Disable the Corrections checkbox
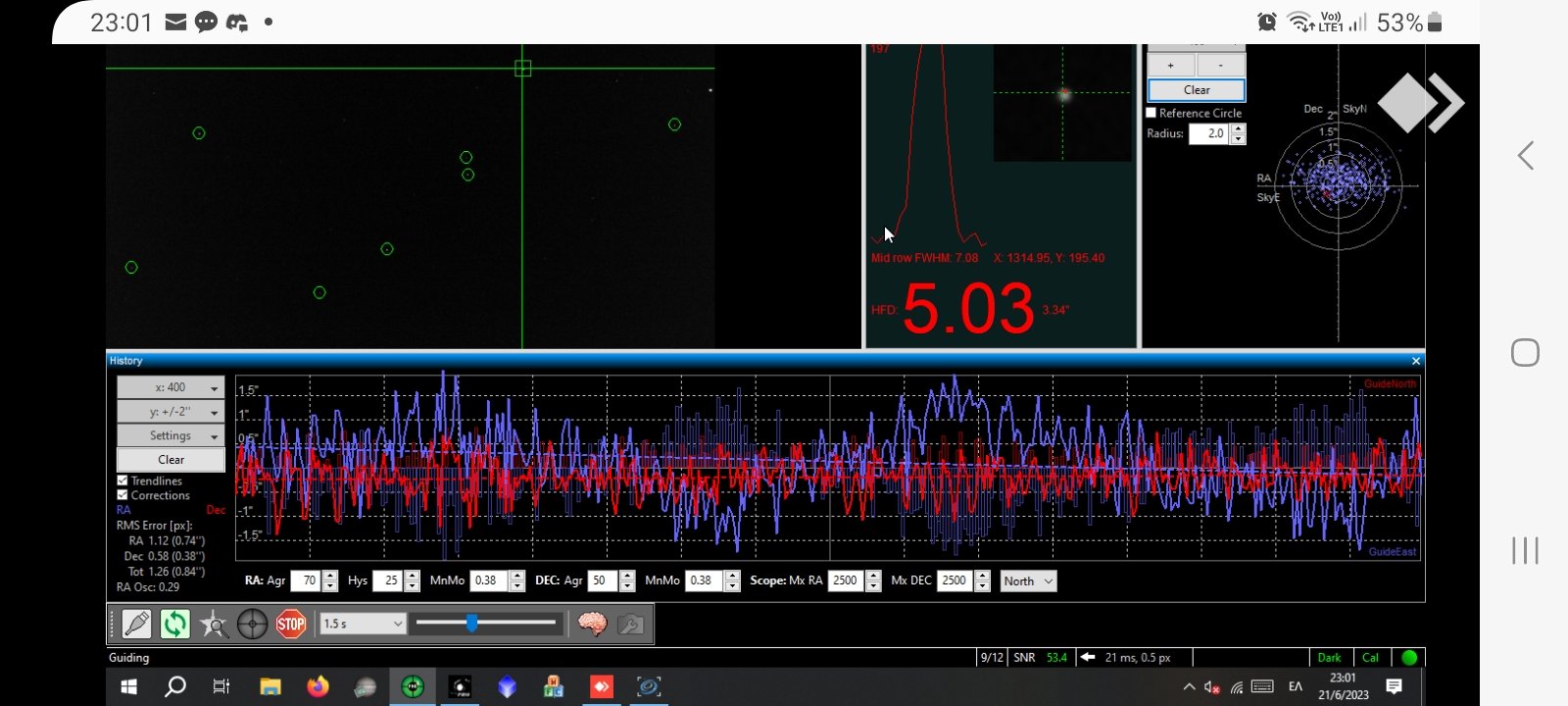1568x706 pixels. click(122, 495)
